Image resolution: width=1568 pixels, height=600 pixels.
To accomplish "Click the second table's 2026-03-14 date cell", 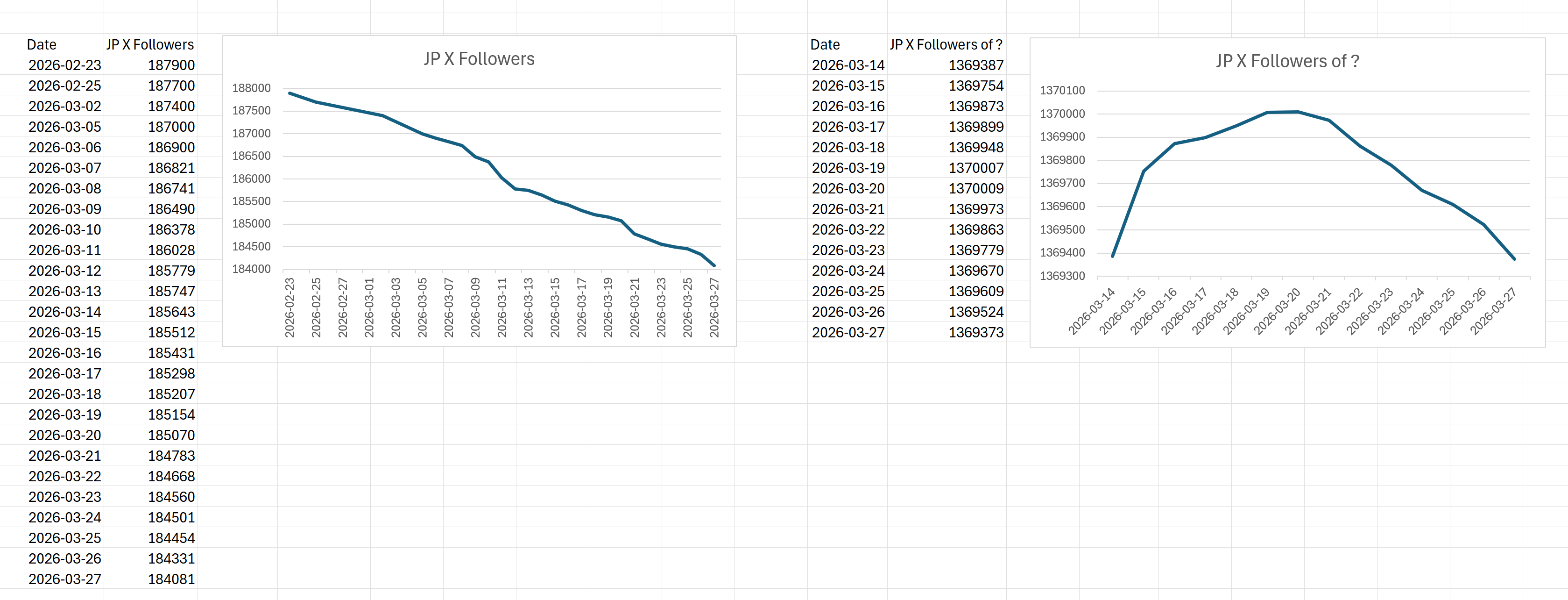I will click(x=848, y=65).
